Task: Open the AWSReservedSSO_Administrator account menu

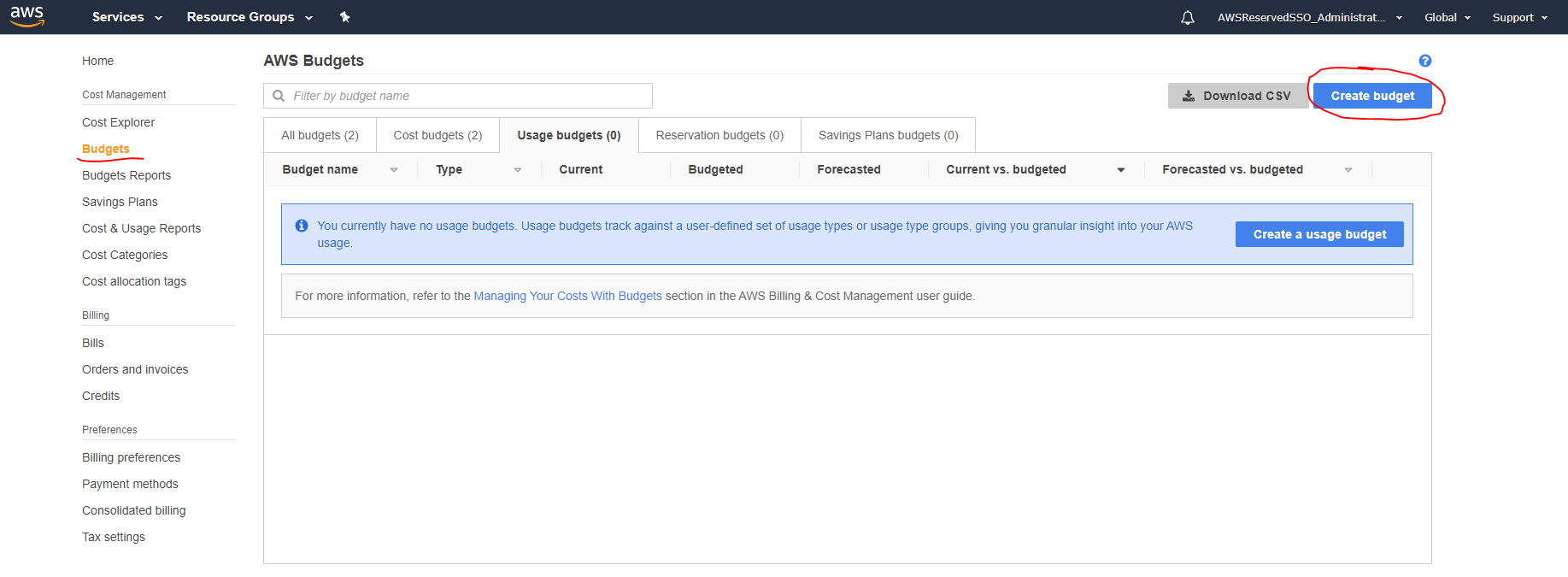Action: pyautogui.click(x=1310, y=17)
